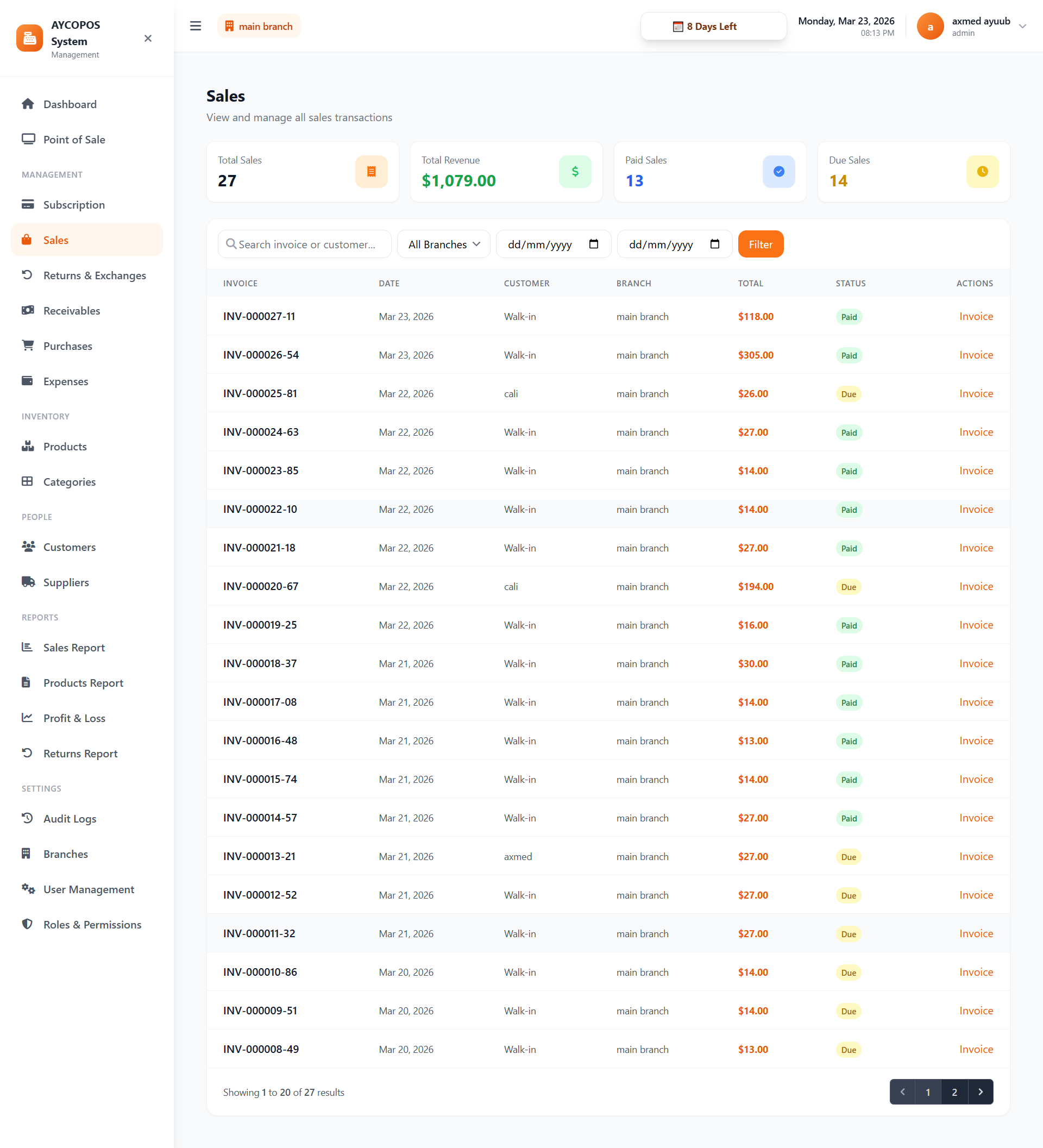Screen dimensions: 1043x1148
Task: Open the Products boxes icon
Action: coord(27,446)
